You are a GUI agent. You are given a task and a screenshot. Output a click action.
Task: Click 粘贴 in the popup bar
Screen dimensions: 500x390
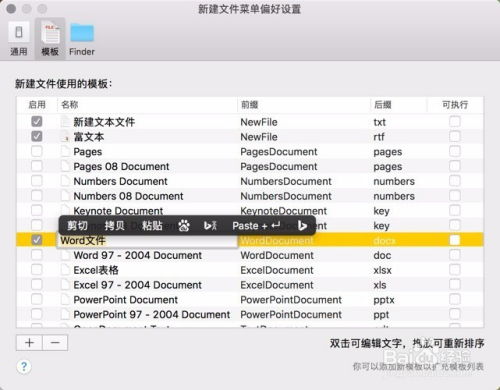pos(152,226)
